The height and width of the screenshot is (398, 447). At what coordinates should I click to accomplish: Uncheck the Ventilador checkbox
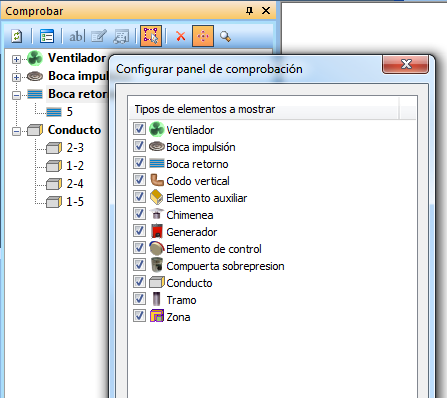coord(139,129)
